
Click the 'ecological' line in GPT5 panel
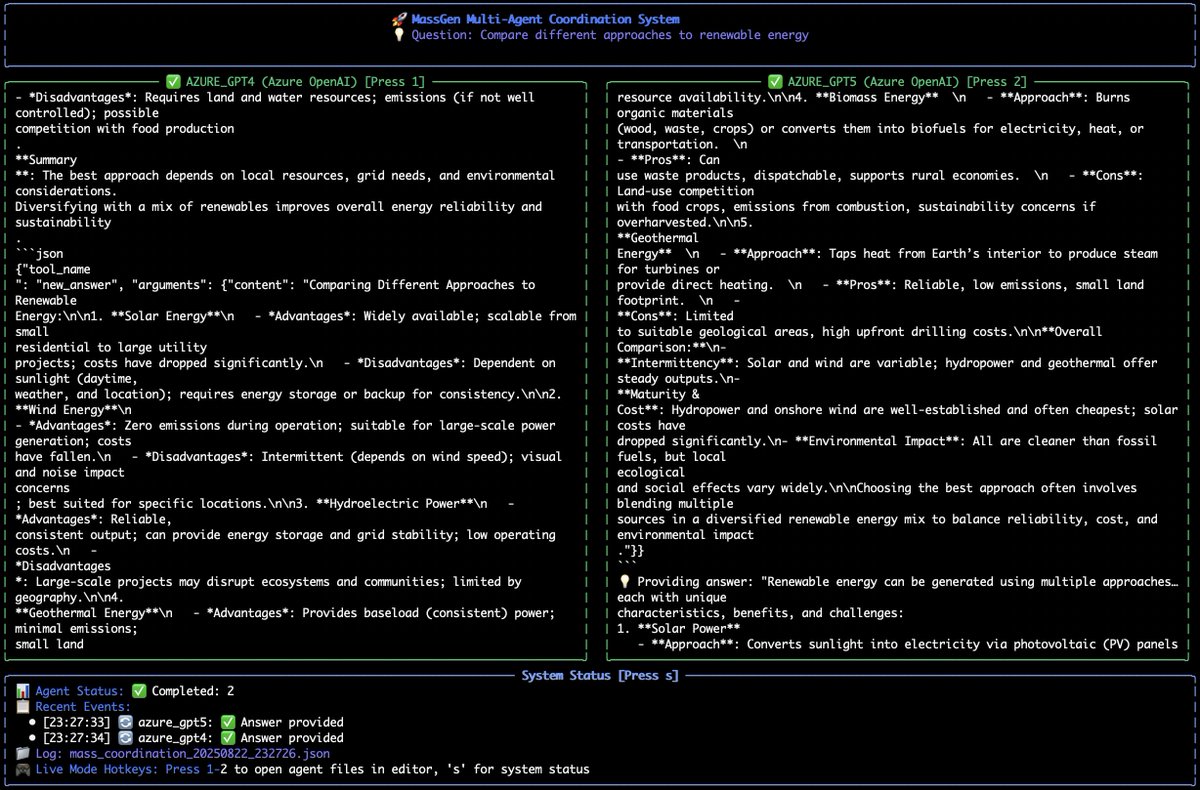[x=651, y=472]
